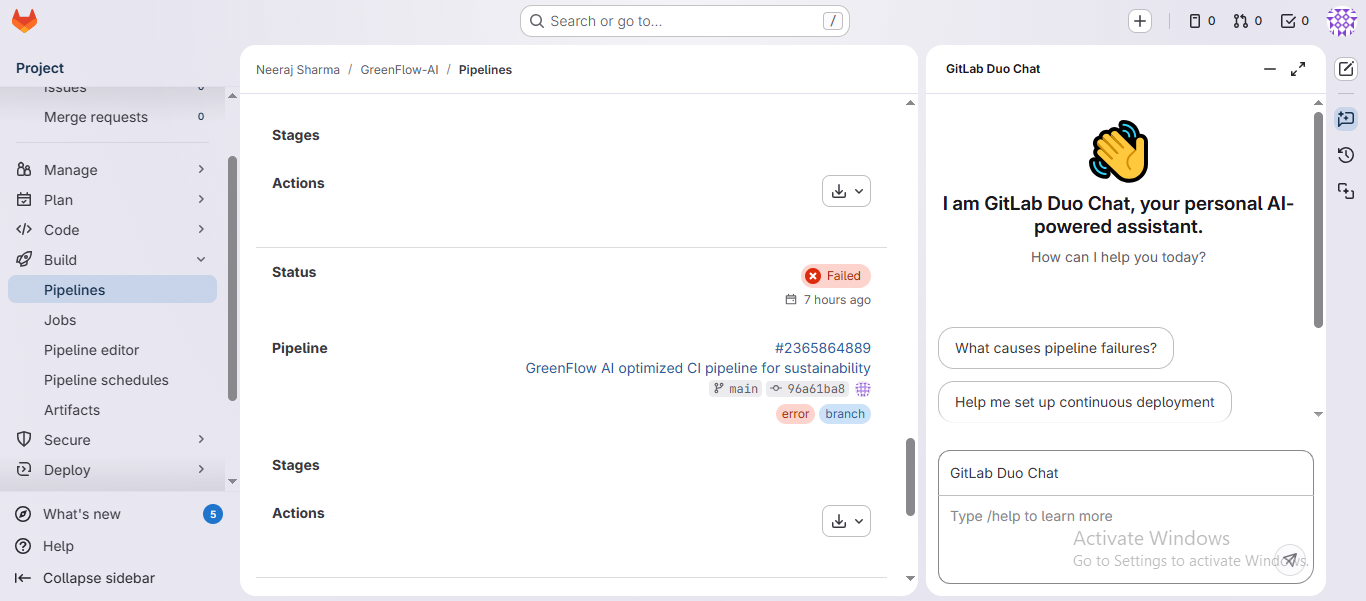The width and height of the screenshot is (1366, 601).
Task: Click the pipeline author avatar icon
Action: (863, 389)
